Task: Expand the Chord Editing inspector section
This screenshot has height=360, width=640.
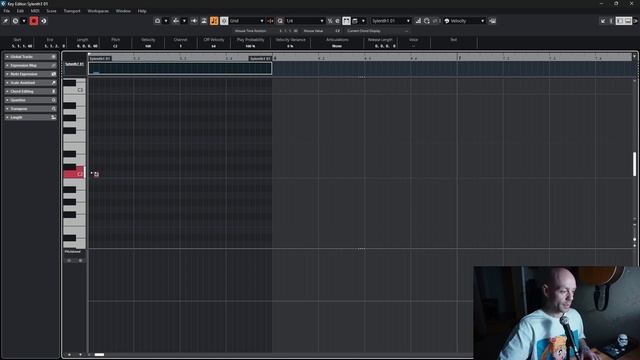Action: [31, 91]
